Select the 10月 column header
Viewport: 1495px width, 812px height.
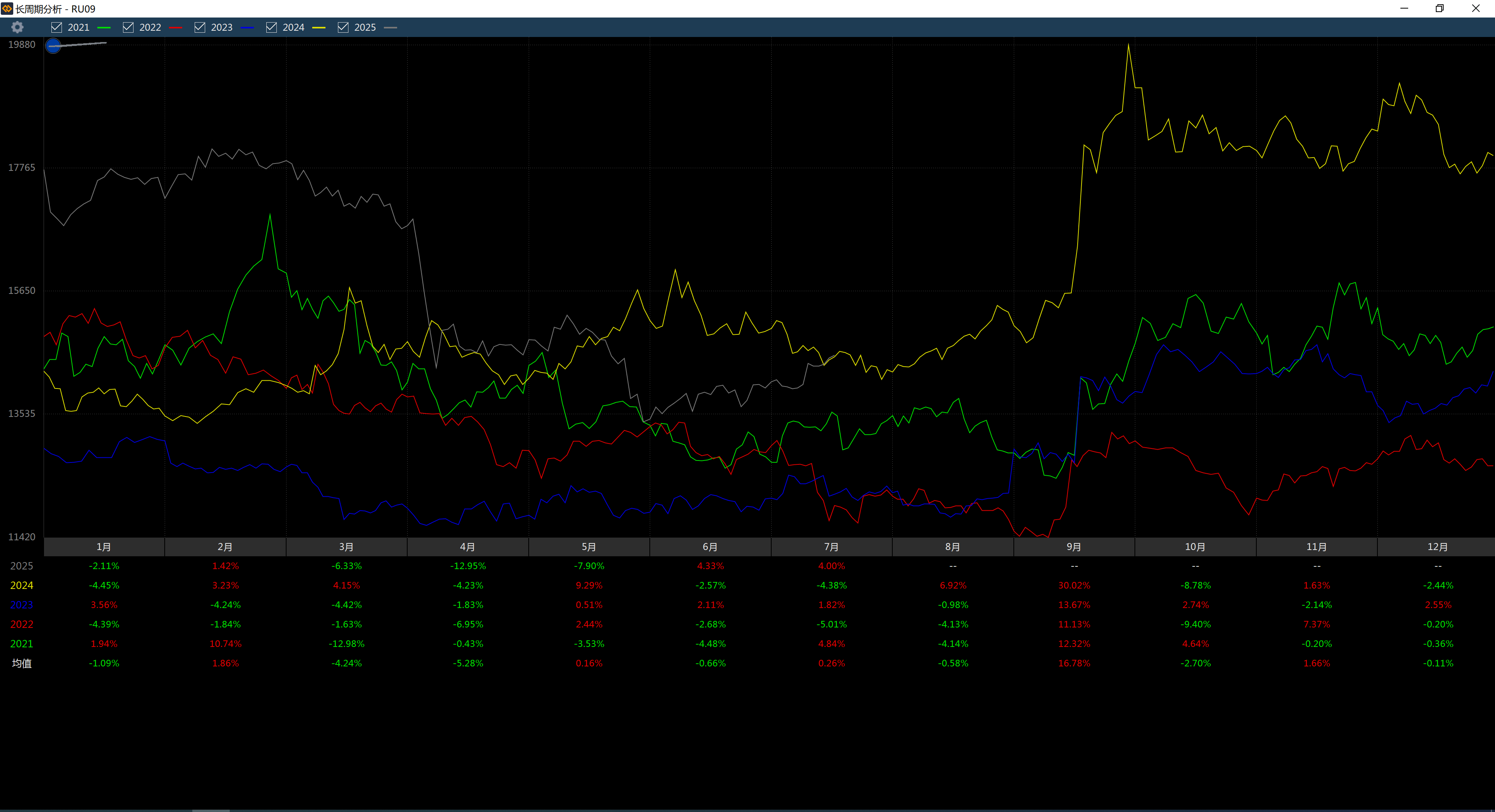[1196, 547]
